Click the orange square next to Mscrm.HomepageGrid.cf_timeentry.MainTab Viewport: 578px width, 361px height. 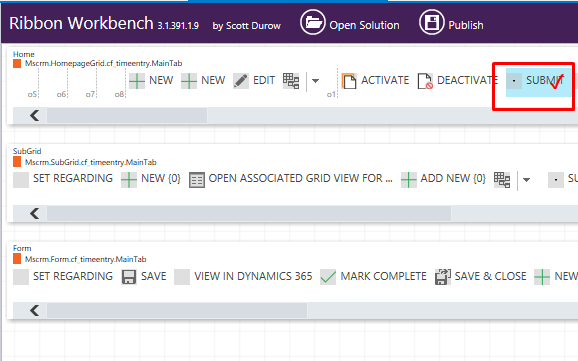click(x=17, y=63)
